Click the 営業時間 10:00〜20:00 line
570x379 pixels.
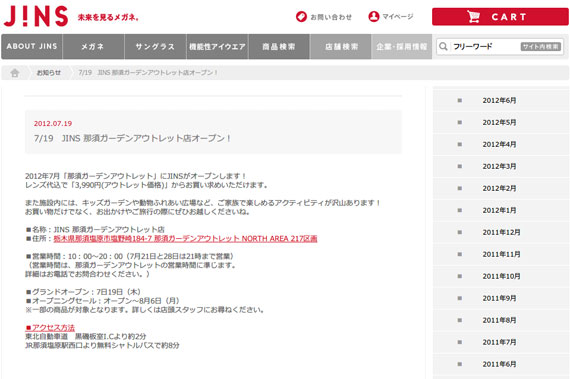coord(130,257)
